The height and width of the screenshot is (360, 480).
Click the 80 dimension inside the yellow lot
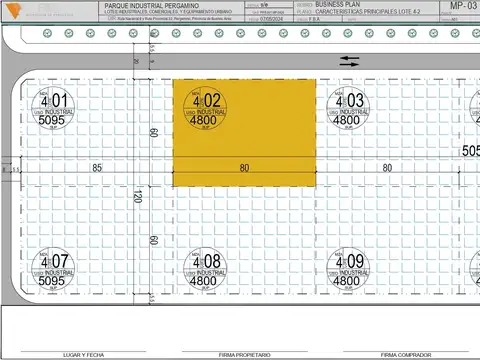(244, 168)
